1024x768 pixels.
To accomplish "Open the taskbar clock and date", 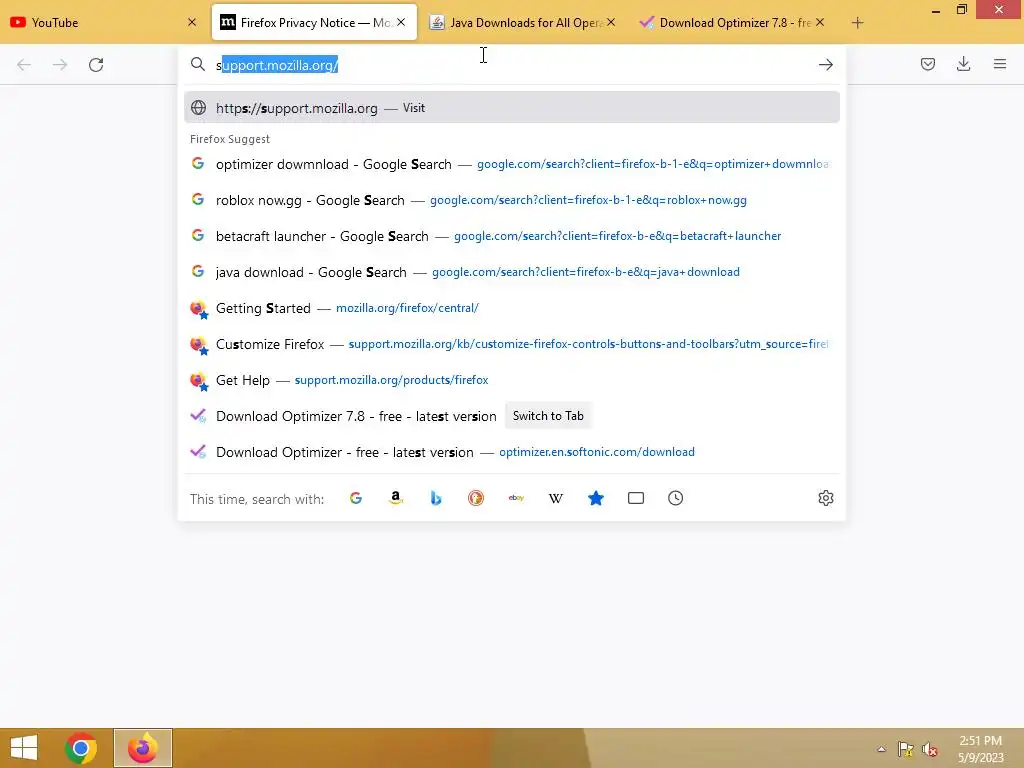I will tap(980, 749).
